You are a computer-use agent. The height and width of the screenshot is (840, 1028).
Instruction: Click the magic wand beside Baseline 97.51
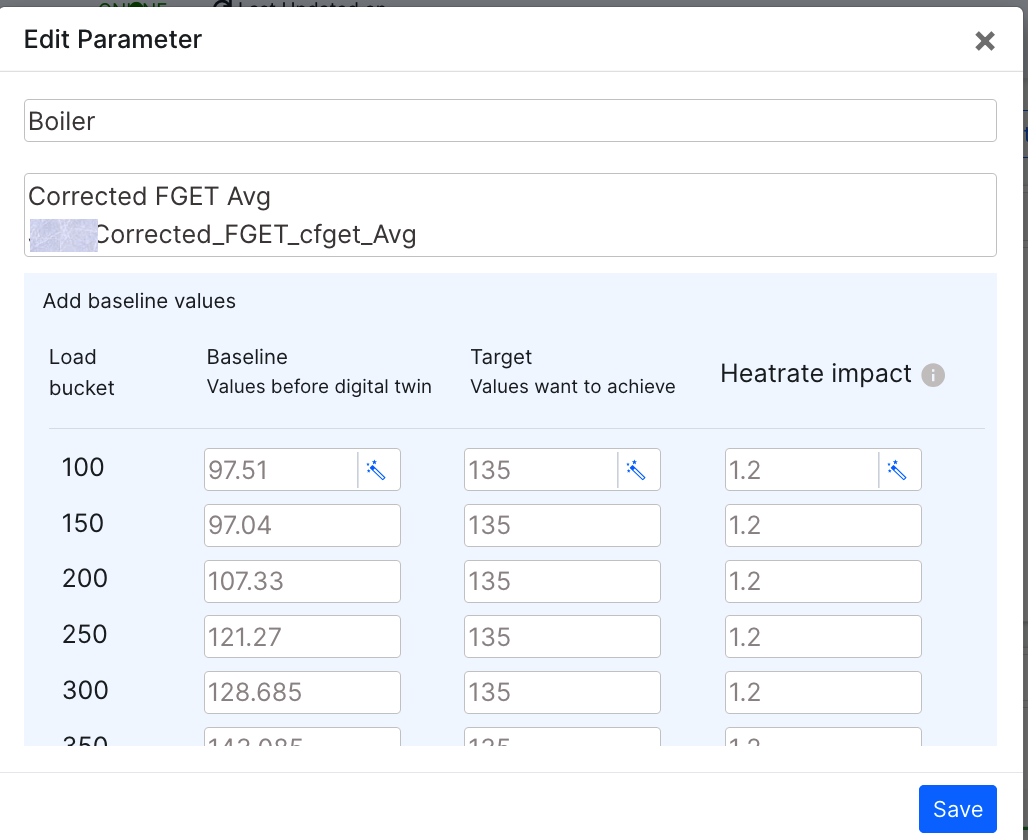coord(376,470)
